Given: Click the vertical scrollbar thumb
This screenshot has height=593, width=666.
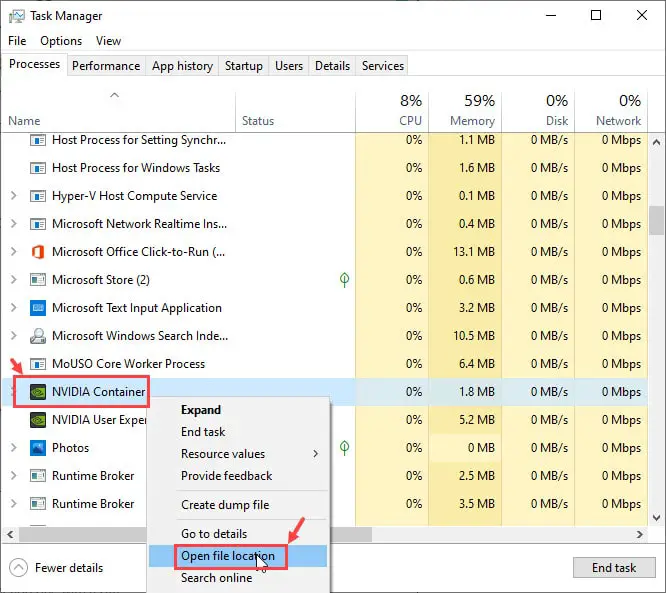Looking at the screenshot, I should click(656, 220).
